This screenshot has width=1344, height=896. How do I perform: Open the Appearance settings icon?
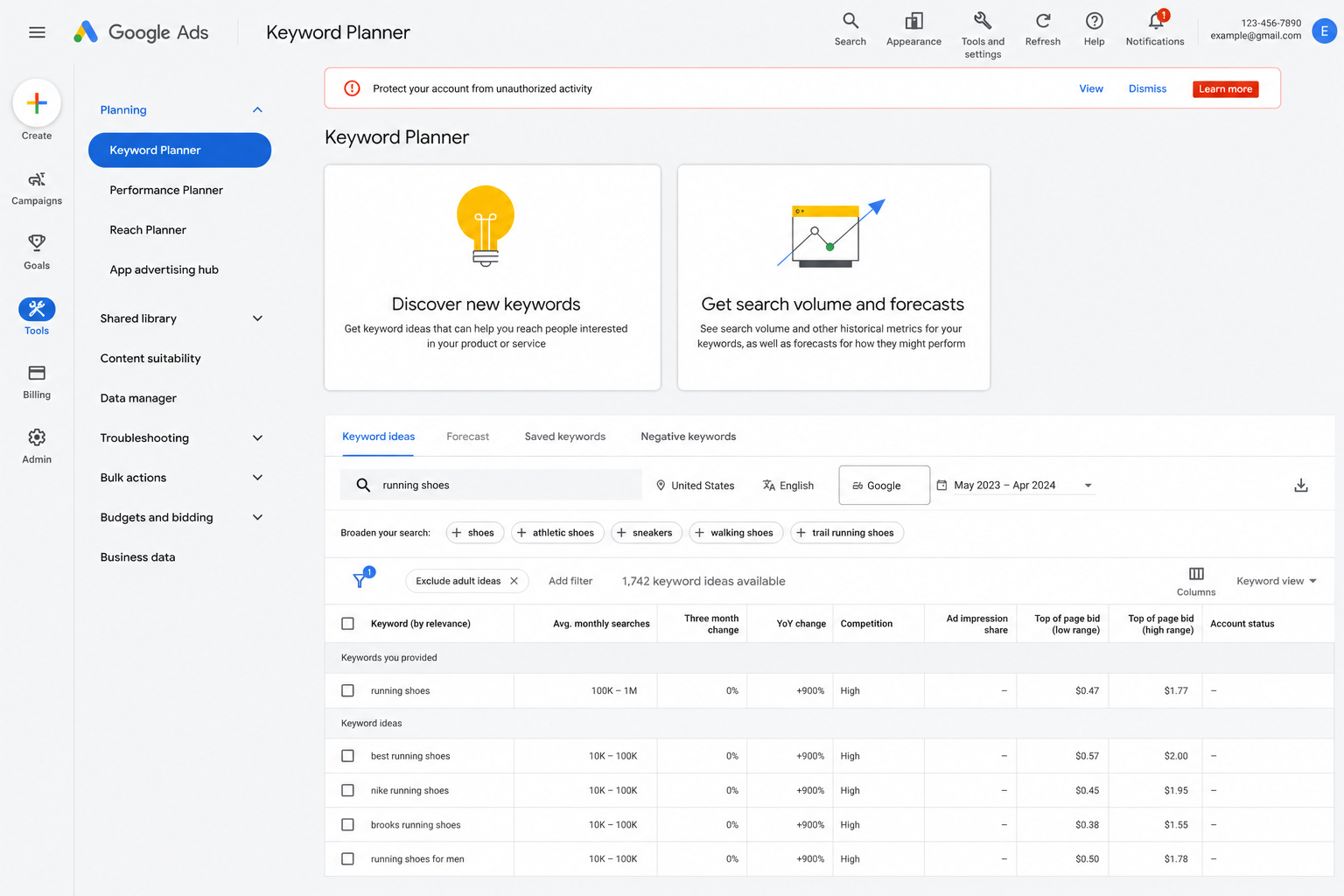[913, 29]
